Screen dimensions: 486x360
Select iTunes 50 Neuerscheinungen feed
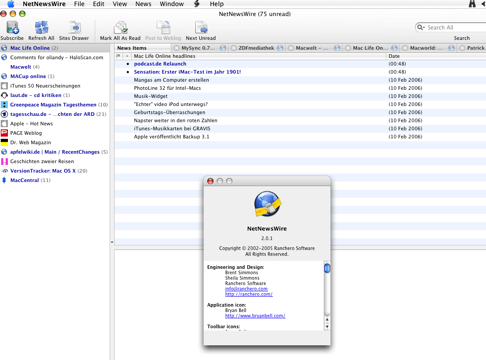[x=55, y=86]
